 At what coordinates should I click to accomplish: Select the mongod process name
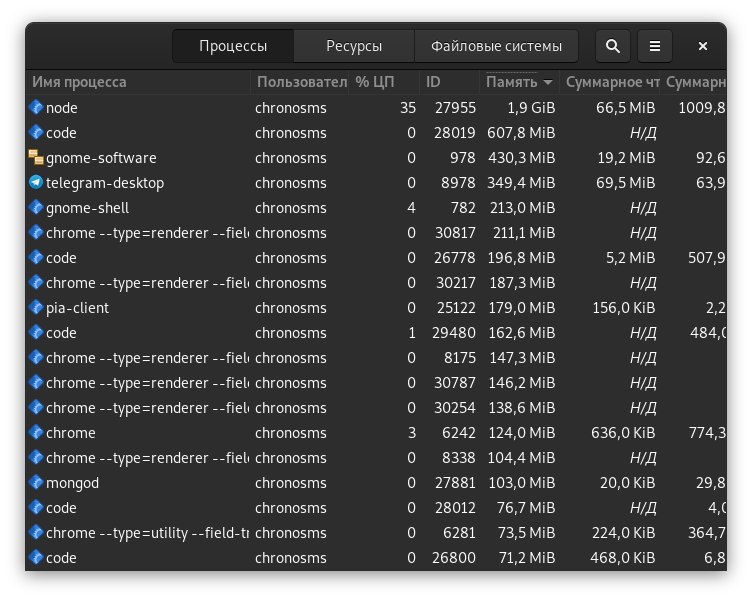(x=72, y=483)
